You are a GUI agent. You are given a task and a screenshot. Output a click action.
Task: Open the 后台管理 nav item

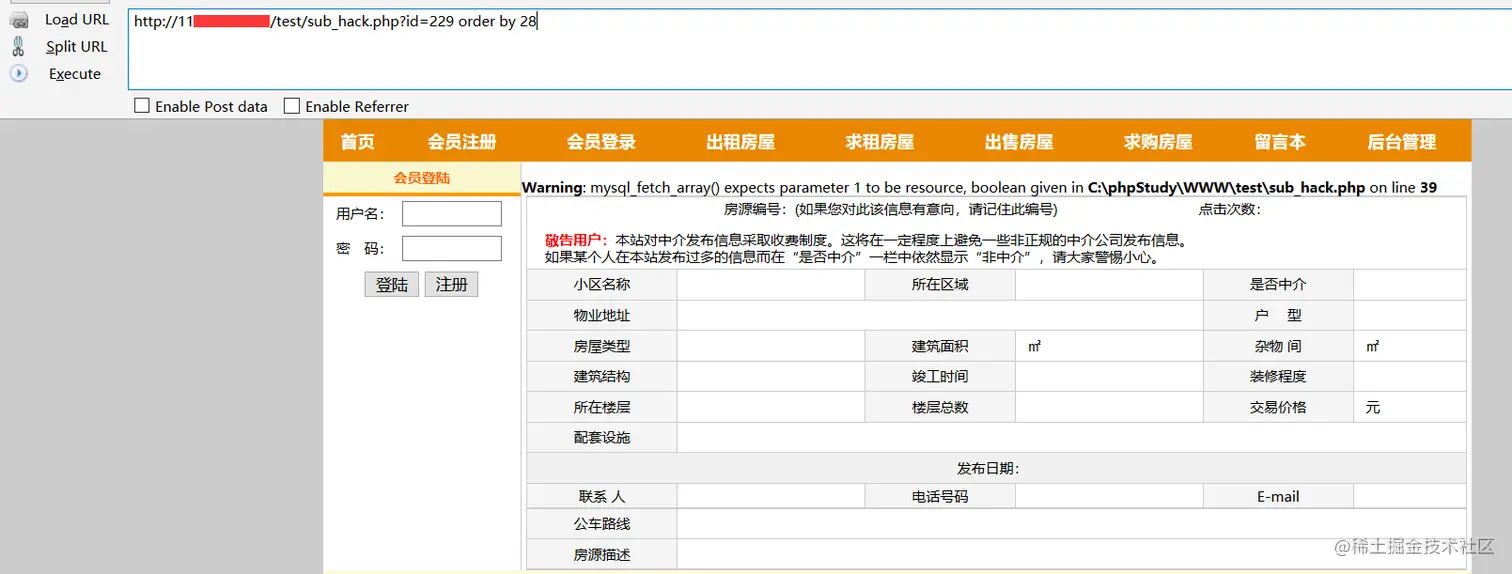[x=1402, y=142]
